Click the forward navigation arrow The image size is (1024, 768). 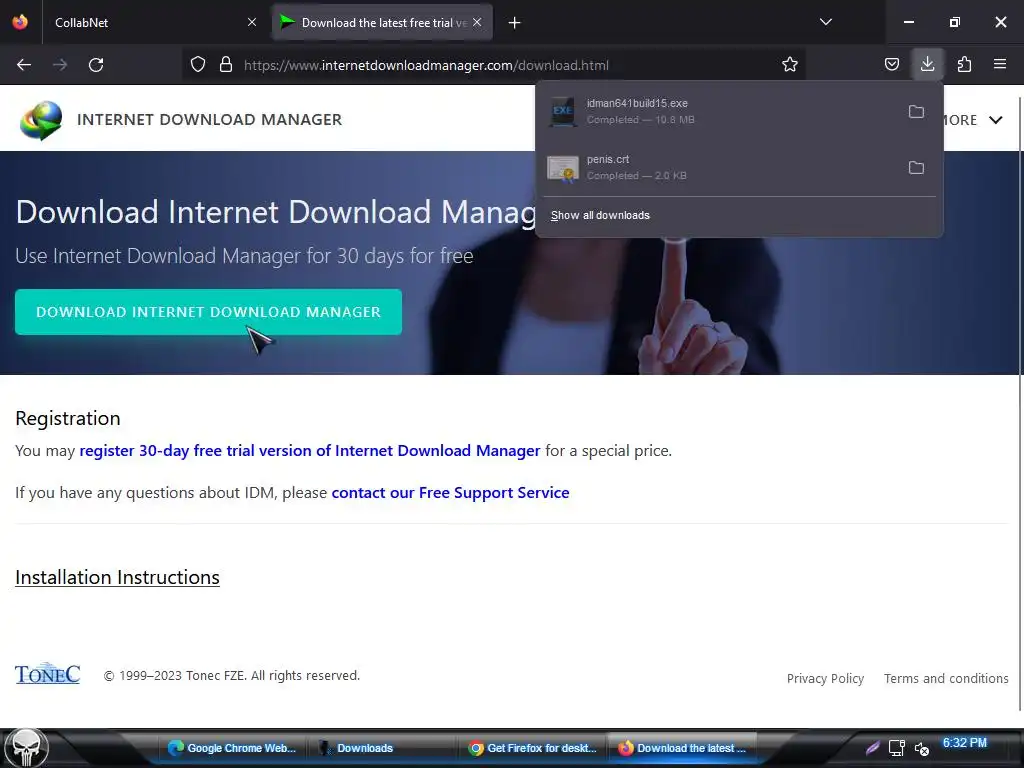60,65
